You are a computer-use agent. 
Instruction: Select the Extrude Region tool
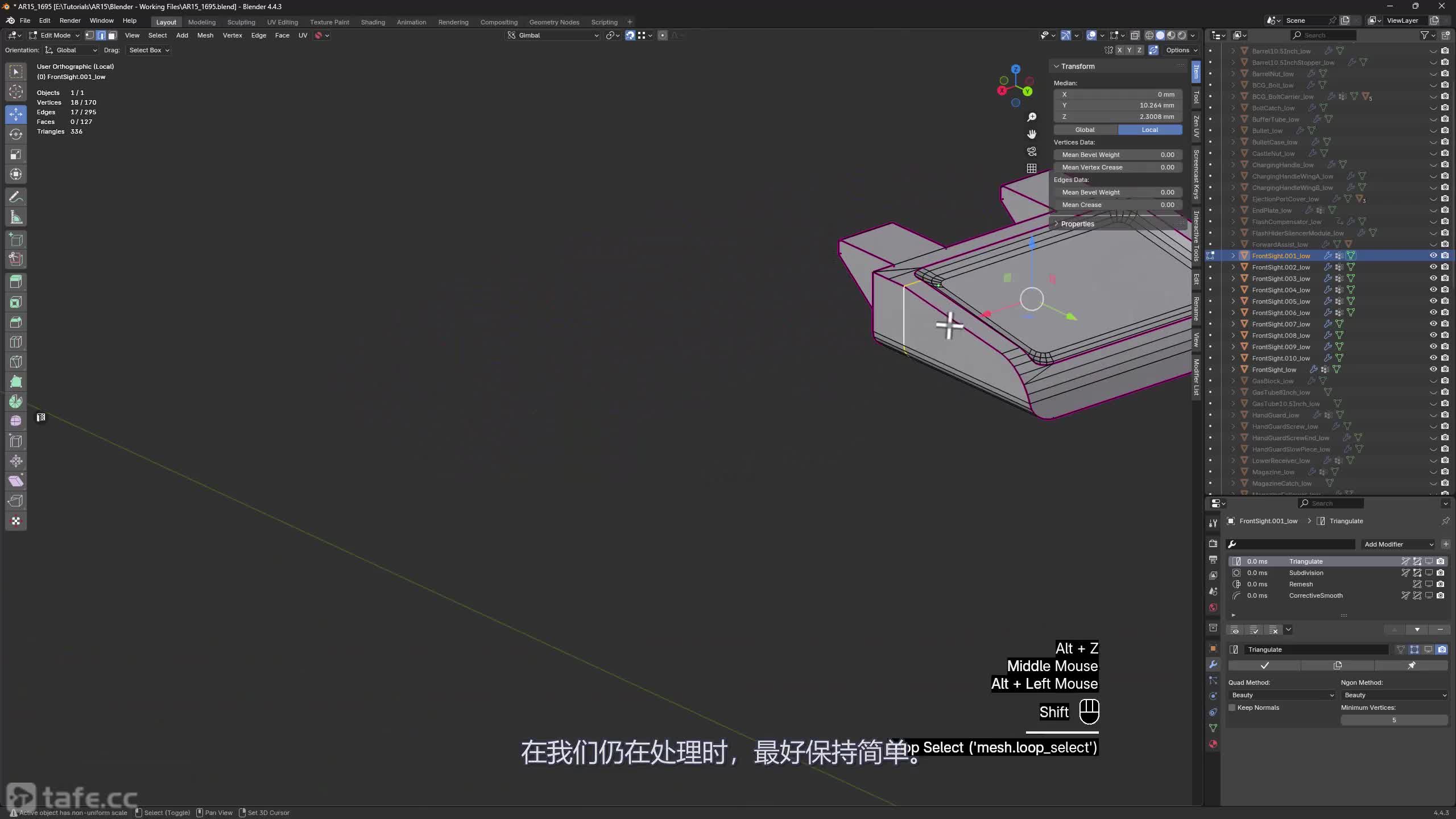click(x=16, y=282)
